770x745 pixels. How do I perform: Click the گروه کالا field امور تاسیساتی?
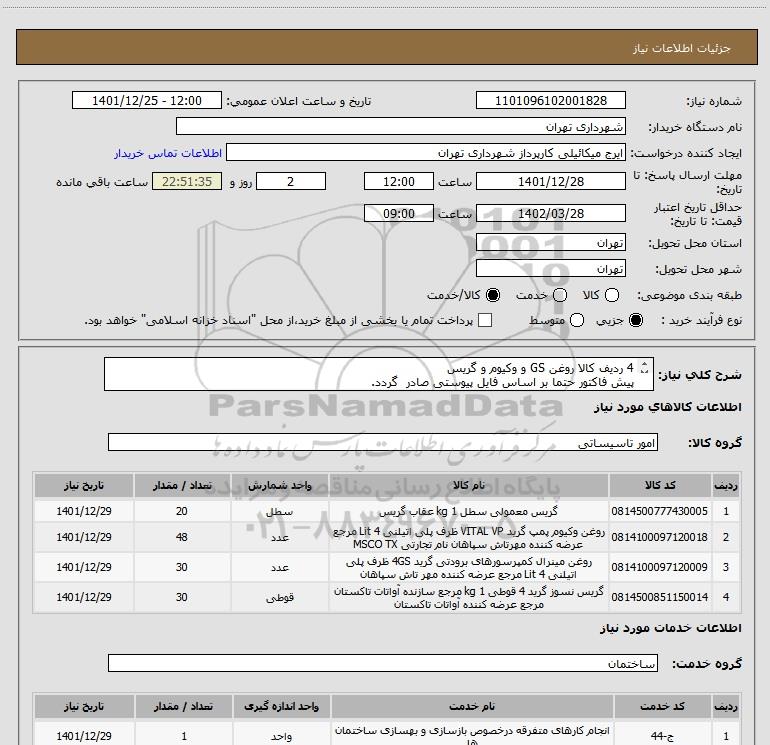383,442
